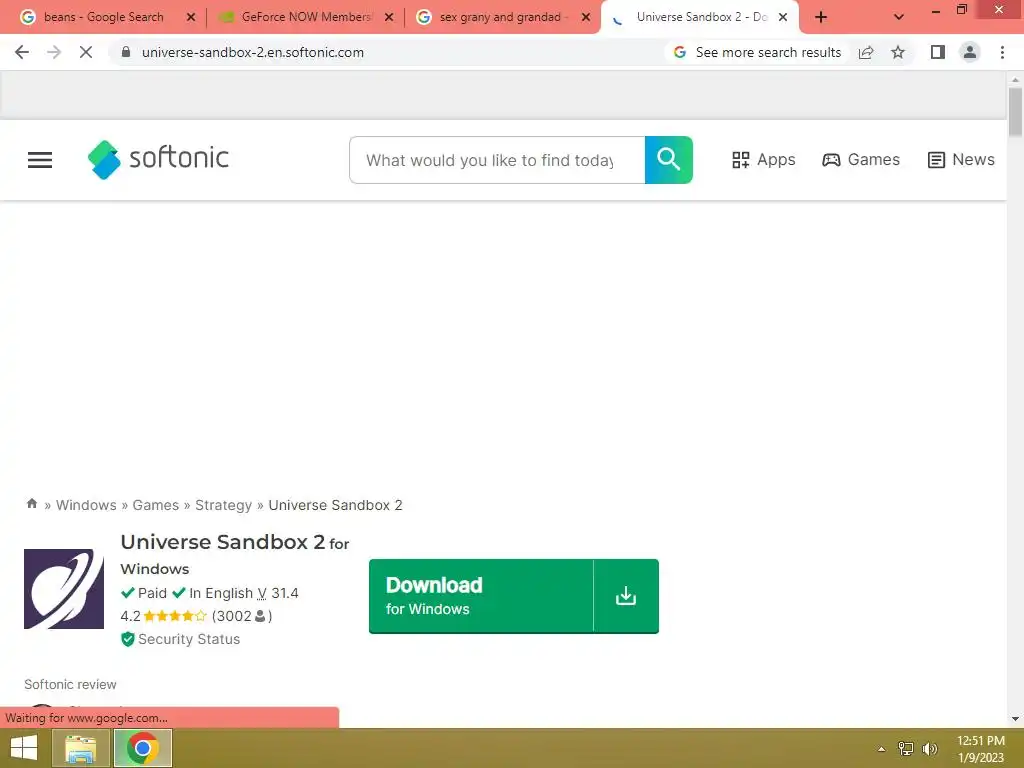Open File Explorer from taskbar
The width and height of the screenshot is (1024, 768).
(x=80, y=748)
